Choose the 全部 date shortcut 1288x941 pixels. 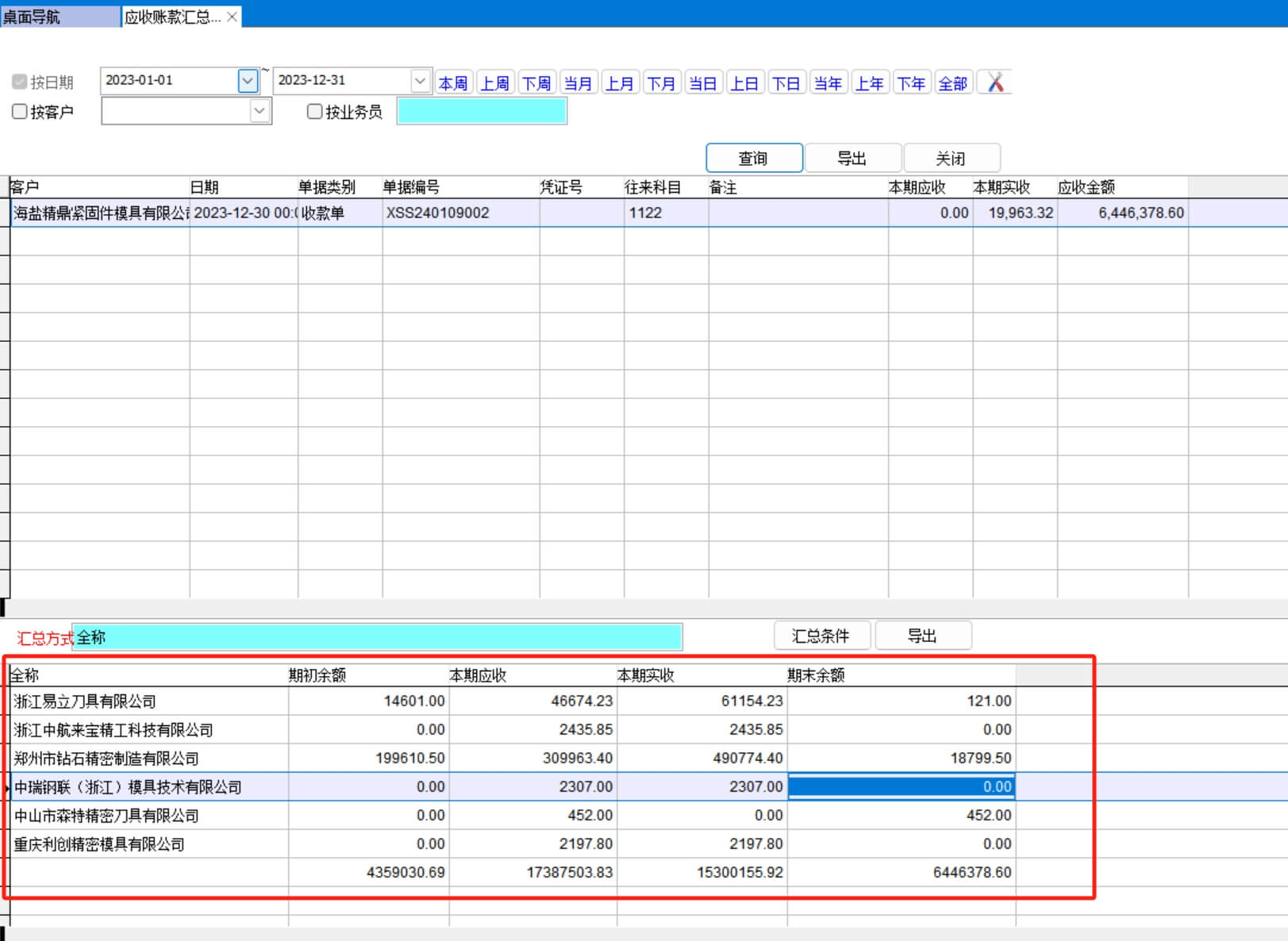point(952,83)
